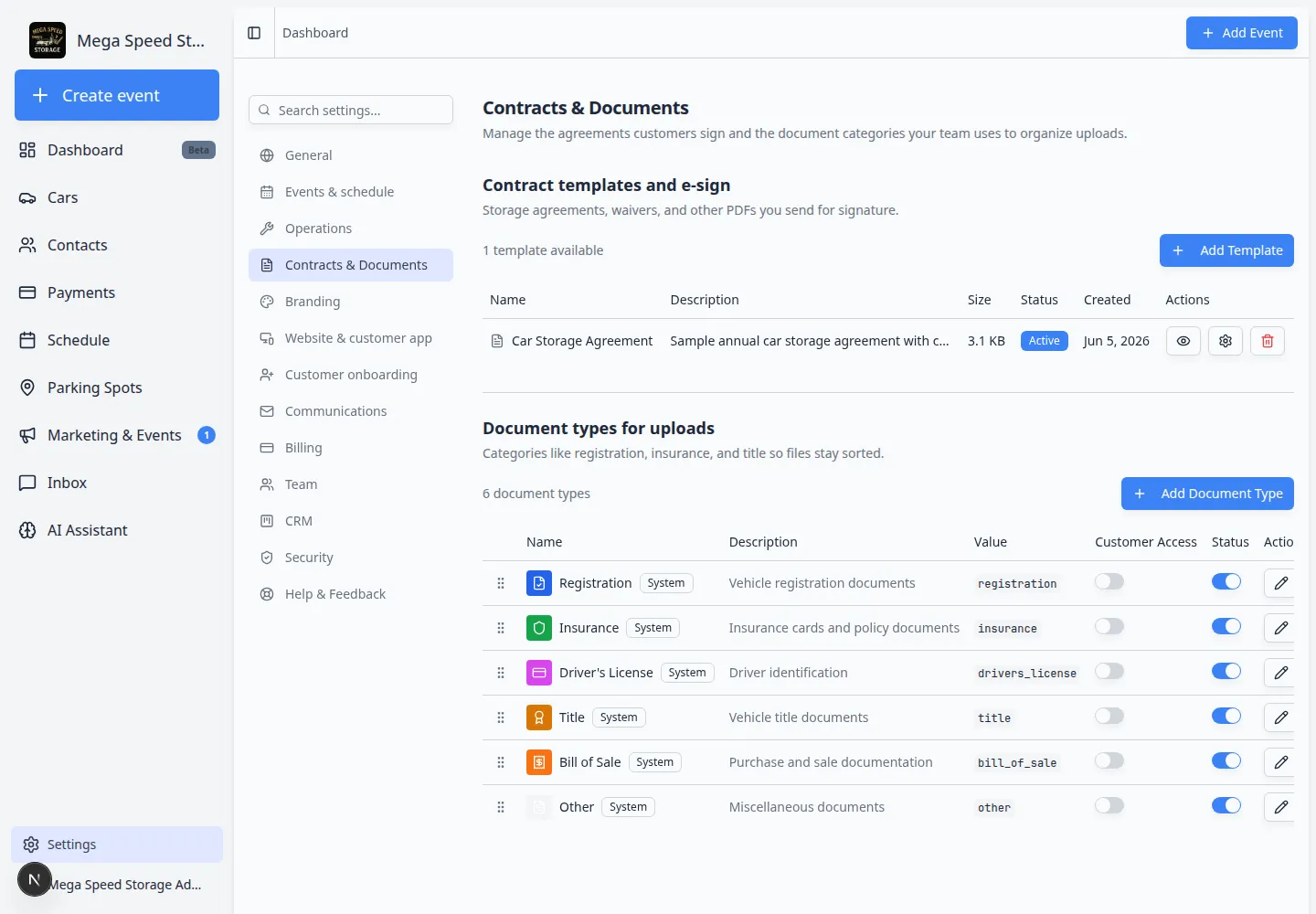The height and width of the screenshot is (914, 1316).
Task: Edit the Insurance document type
Action: click(1281, 628)
